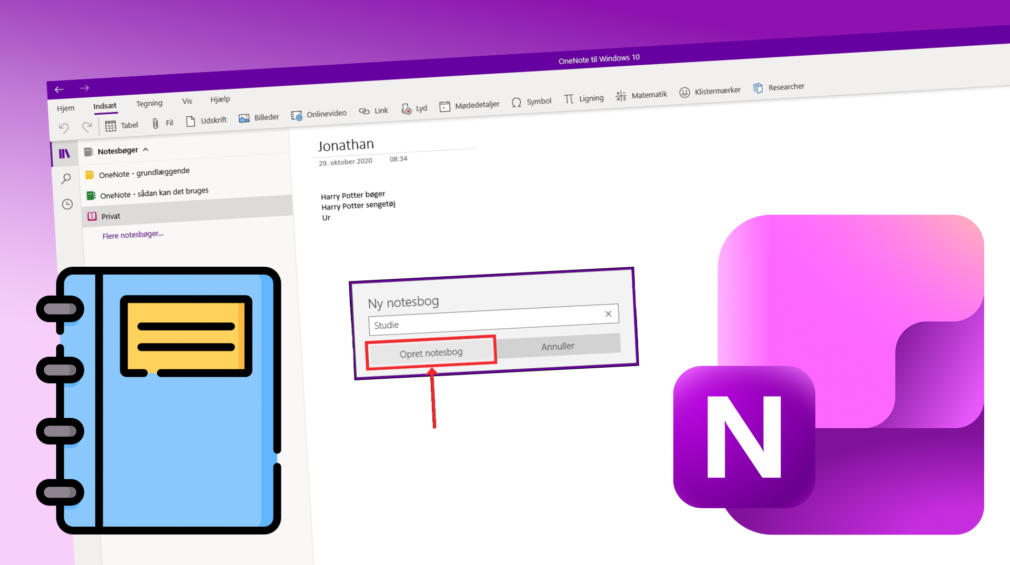Screen dimensions: 1010x565
Task: Insert a picture with the Billeder icon
Action: point(246,117)
